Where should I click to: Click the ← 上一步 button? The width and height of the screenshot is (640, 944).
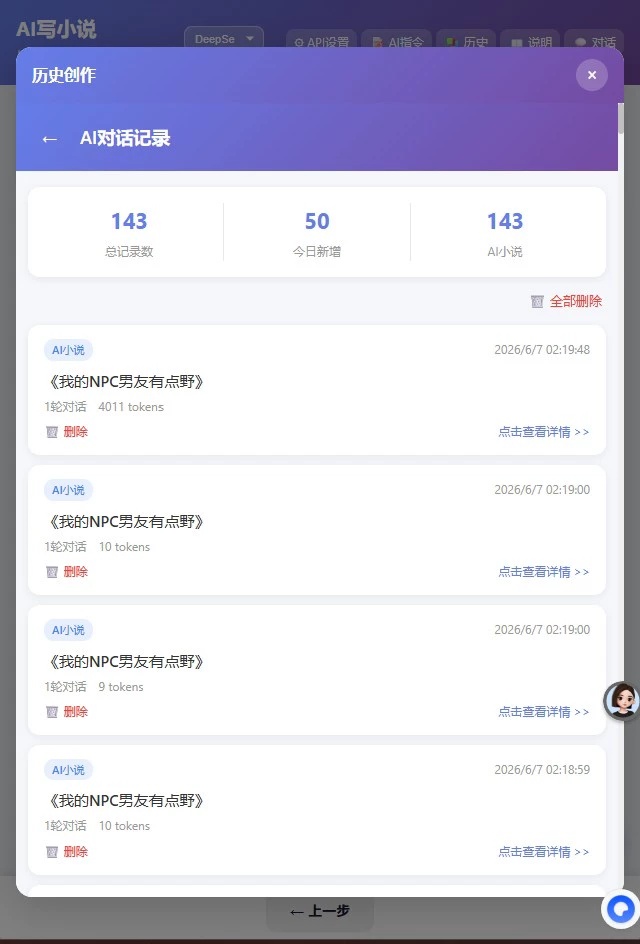[x=320, y=911]
